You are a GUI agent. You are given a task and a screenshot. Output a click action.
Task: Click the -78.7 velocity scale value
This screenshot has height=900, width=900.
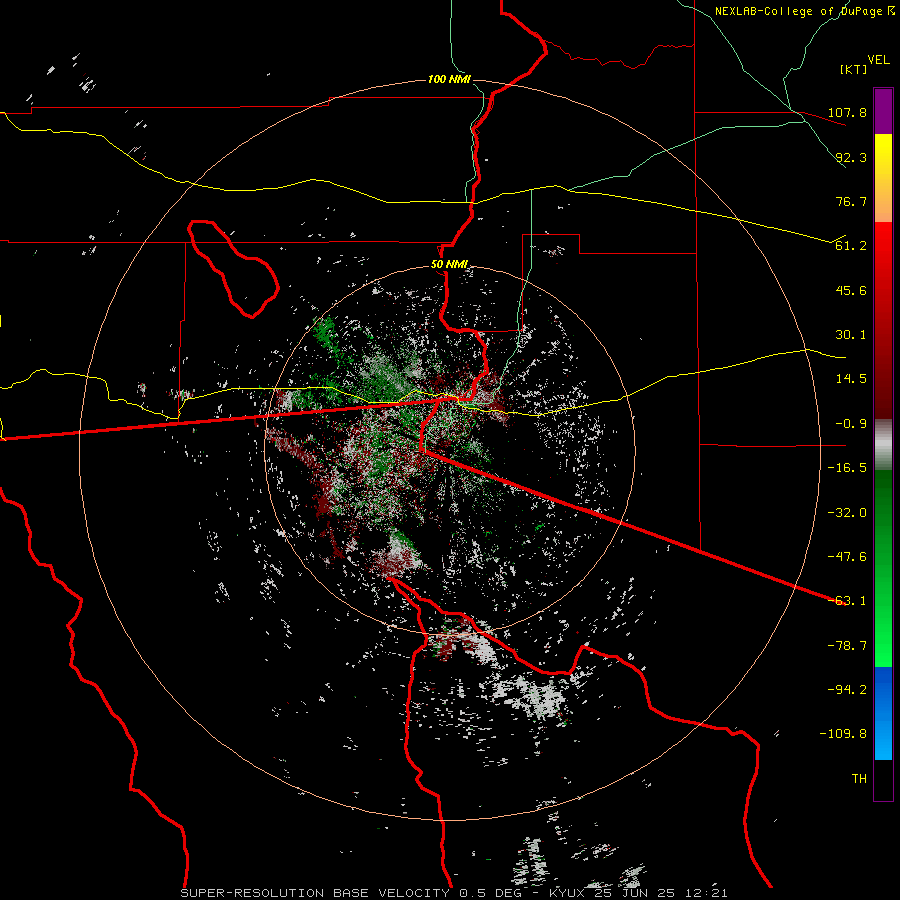click(x=847, y=646)
